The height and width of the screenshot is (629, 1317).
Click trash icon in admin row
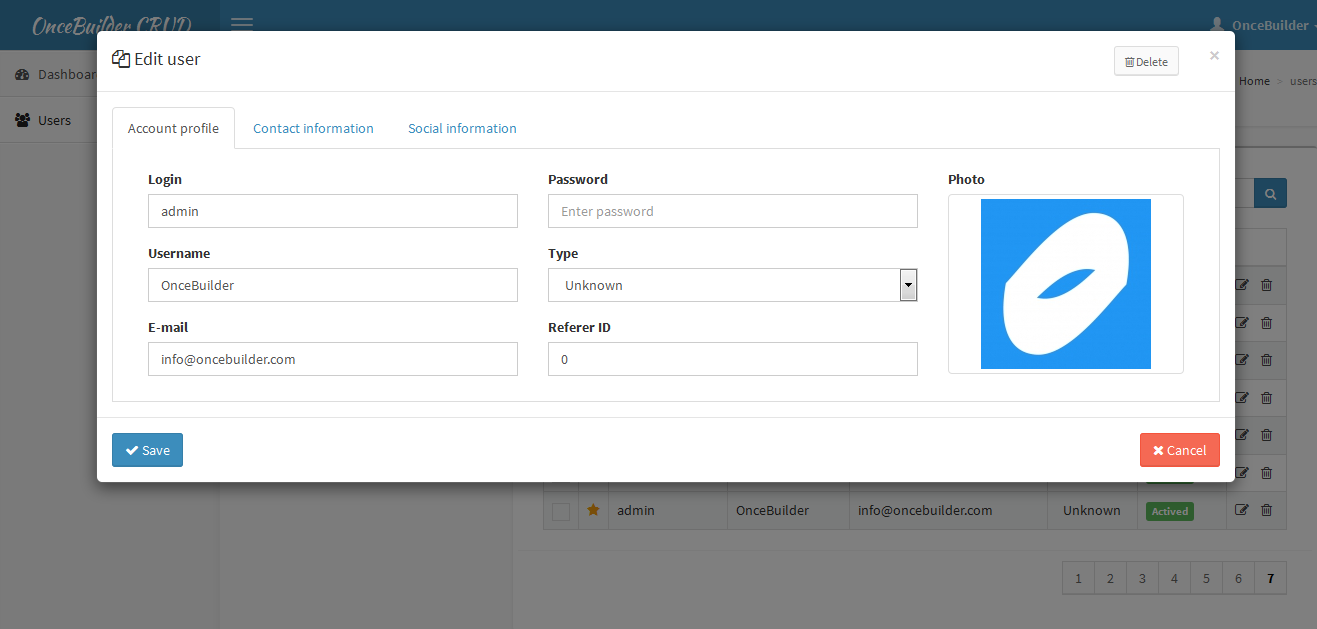click(x=1266, y=510)
